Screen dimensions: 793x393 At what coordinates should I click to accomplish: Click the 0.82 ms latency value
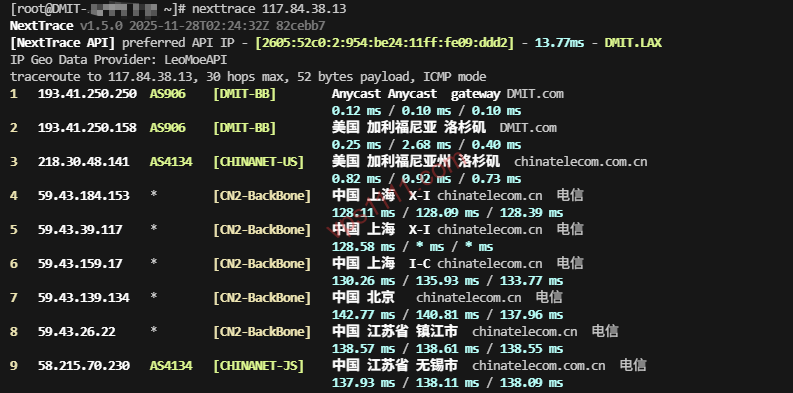point(356,179)
